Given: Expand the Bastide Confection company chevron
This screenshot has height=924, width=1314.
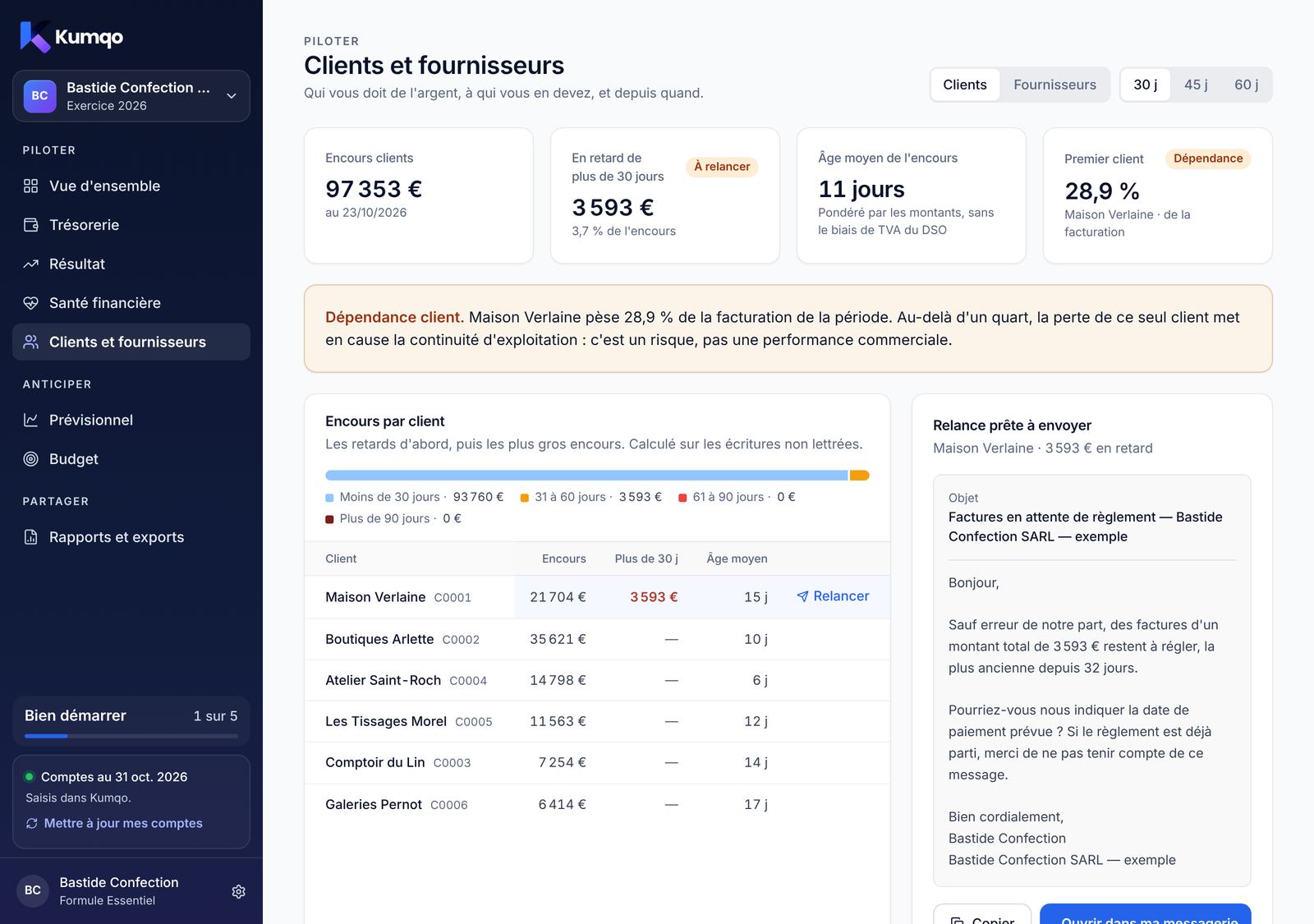Looking at the screenshot, I should pyautogui.click(x=232, y=96).
